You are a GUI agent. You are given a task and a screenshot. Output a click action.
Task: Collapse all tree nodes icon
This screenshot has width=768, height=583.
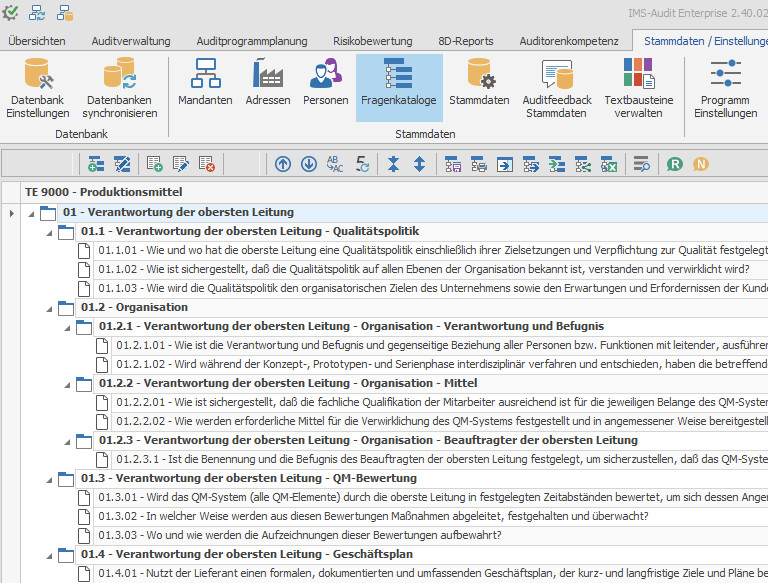(x=393, y=164)
